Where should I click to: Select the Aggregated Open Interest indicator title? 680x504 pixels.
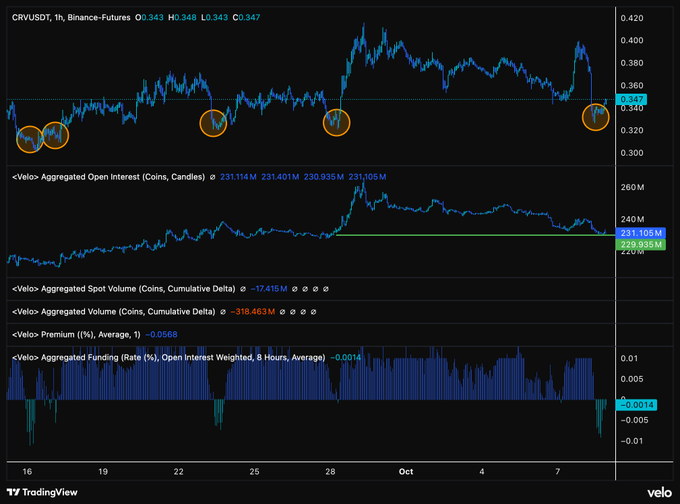108,177
